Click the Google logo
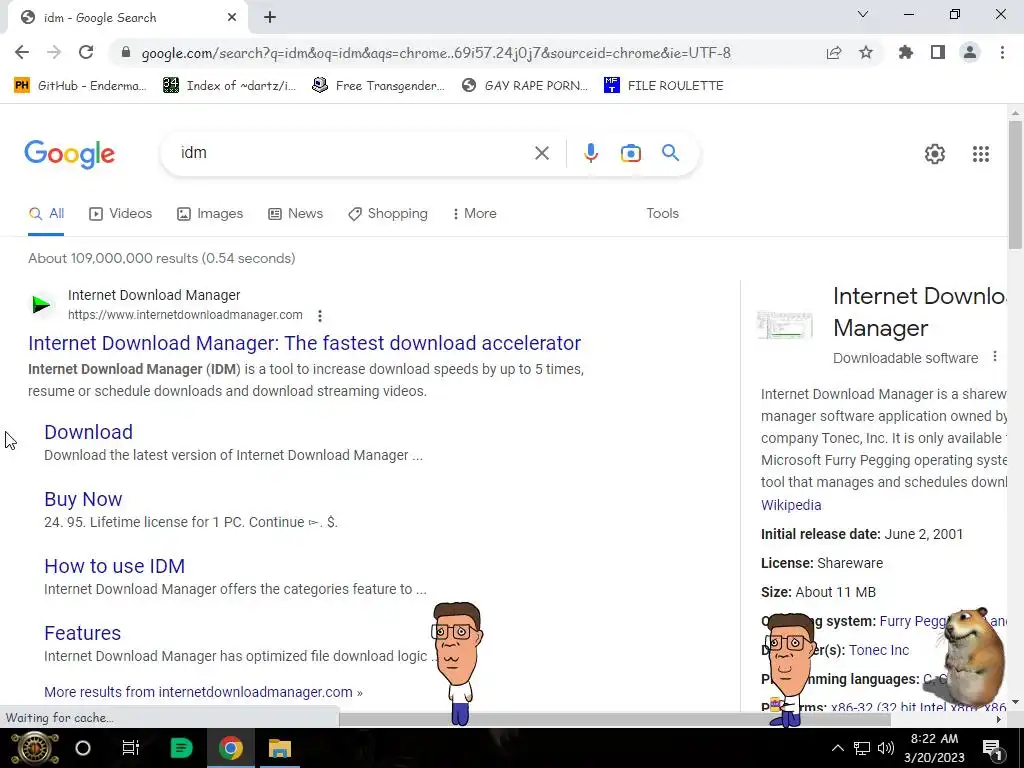 tap(70, 155)
